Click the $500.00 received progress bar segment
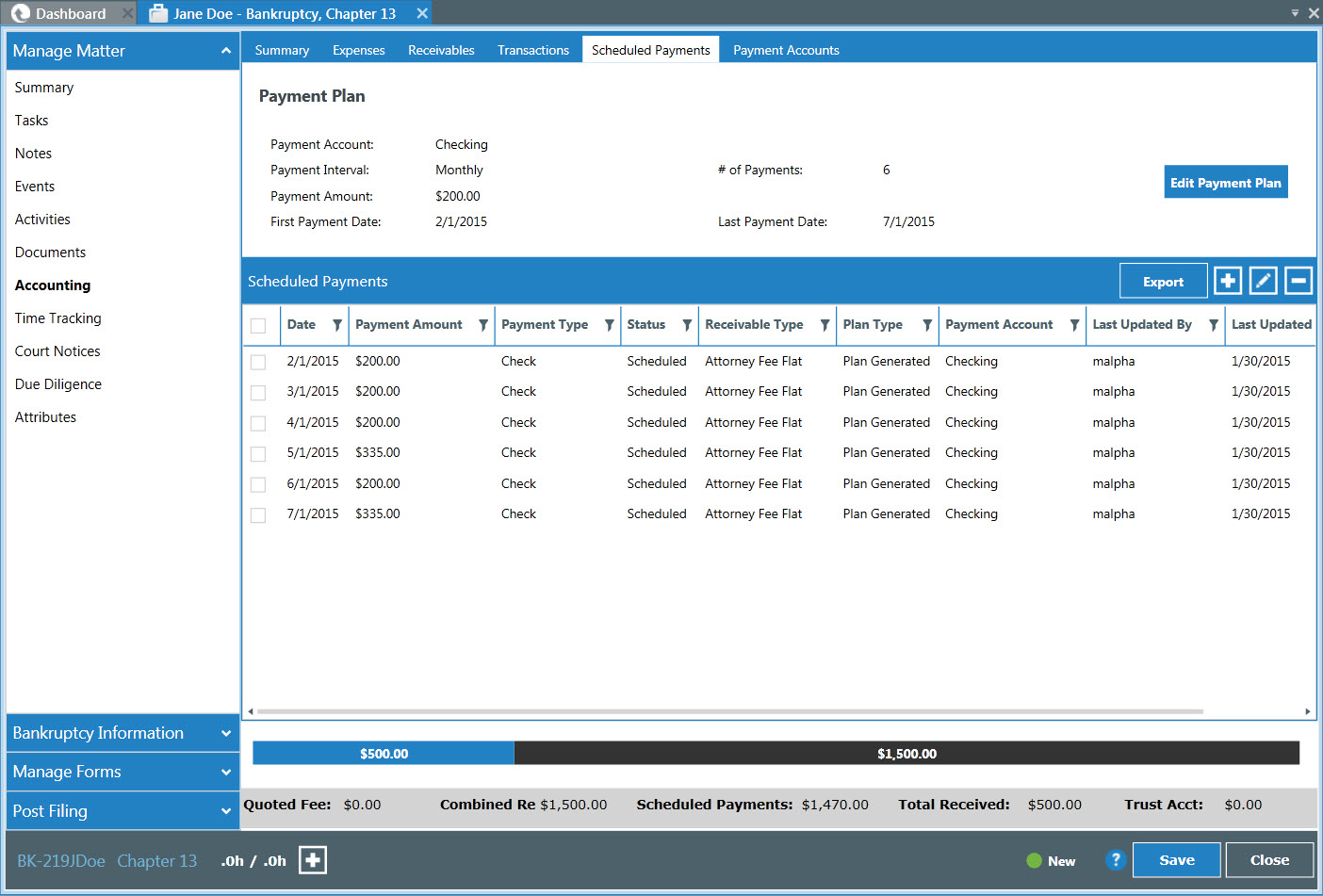1323x896 pixels. [384, 754]
